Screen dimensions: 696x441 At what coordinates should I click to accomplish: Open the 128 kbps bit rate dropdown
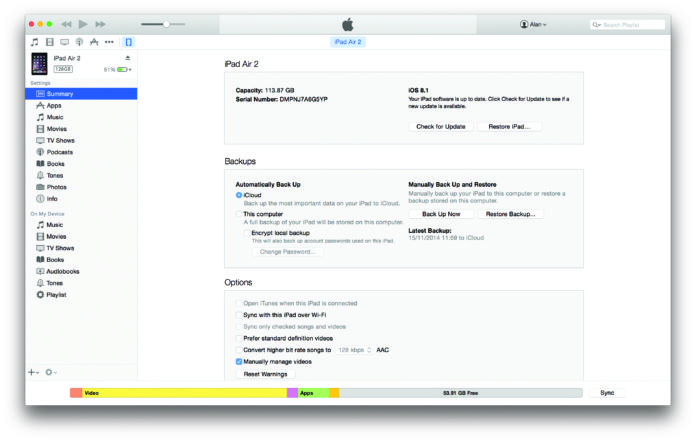pos(354,350)
